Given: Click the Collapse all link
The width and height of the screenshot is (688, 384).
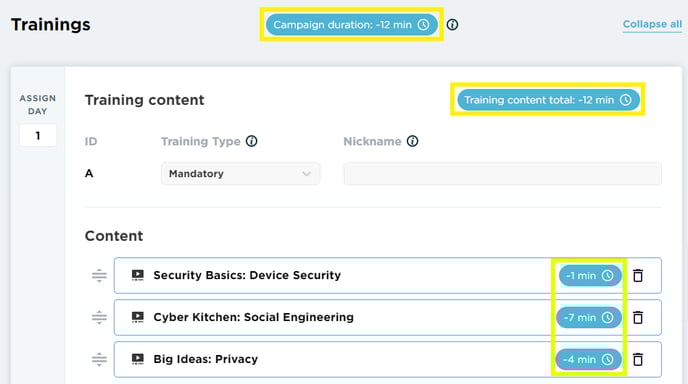Looking at the screenshot, I should pyautogui.click(x=652, y=24).
